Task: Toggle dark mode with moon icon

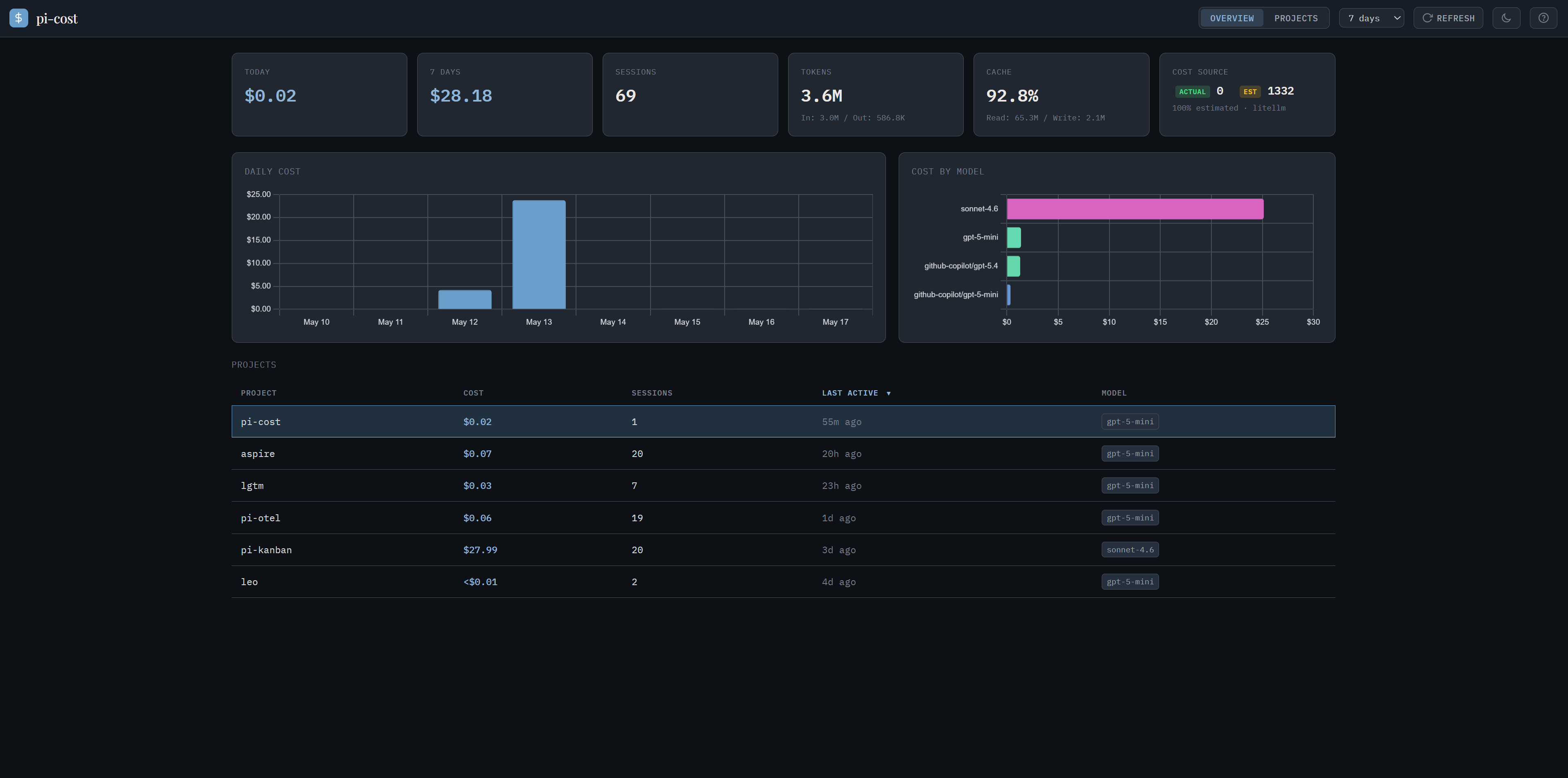Action: point(1507,18)
